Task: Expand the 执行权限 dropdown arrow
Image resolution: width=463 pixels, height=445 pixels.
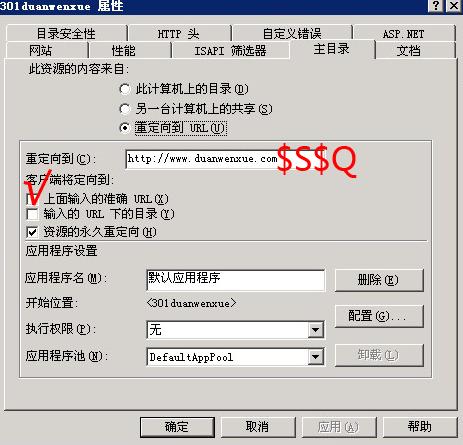Action: 315,330
